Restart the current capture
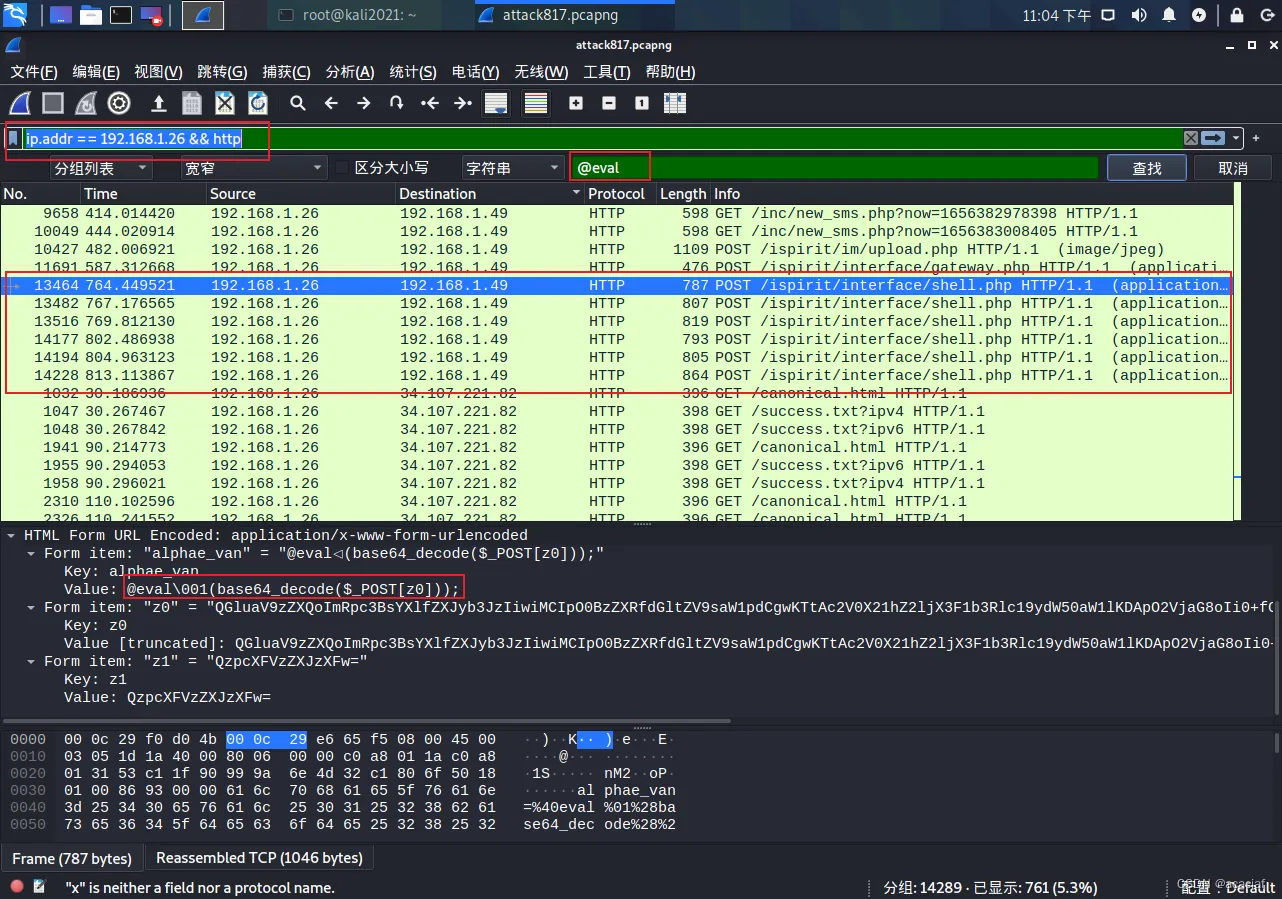 click(86, 103)
